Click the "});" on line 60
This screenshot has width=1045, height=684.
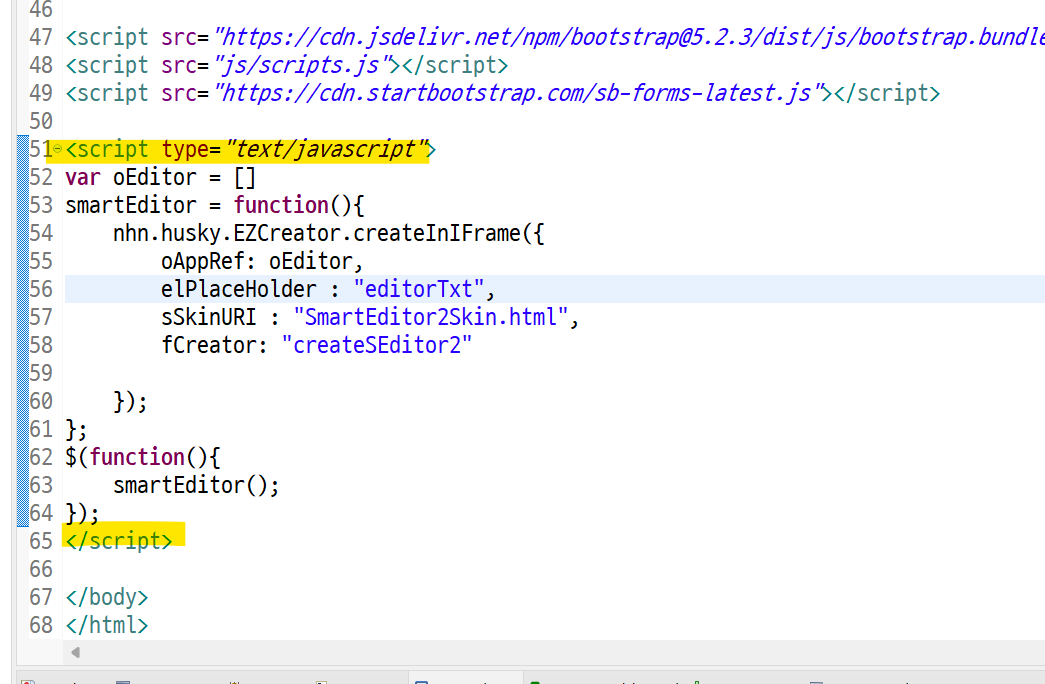click(x=130, y=401)
